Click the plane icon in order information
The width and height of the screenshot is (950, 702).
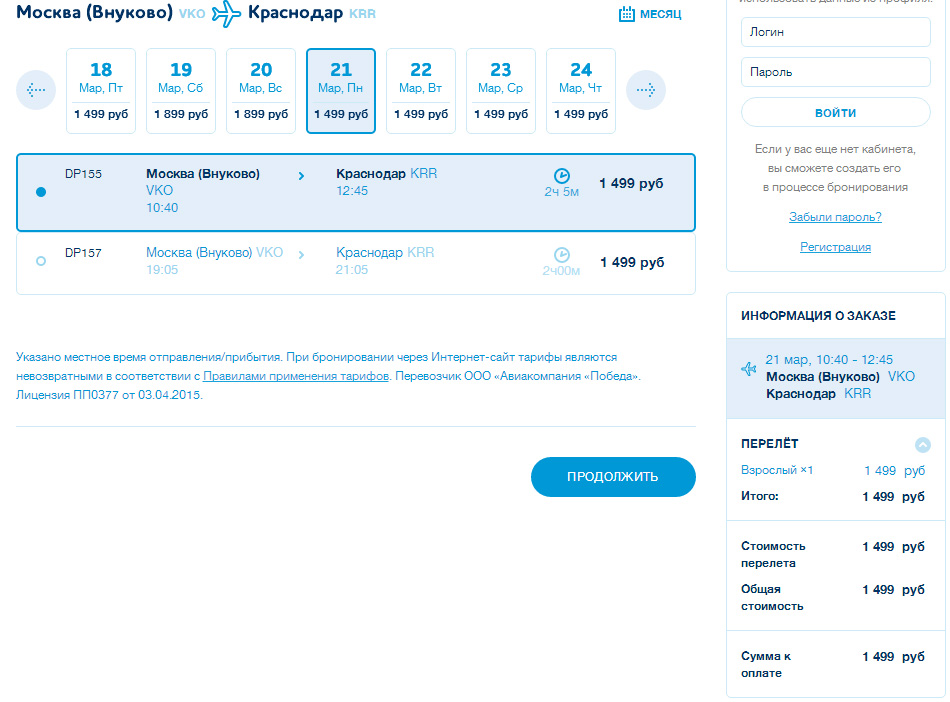point(749,369)
